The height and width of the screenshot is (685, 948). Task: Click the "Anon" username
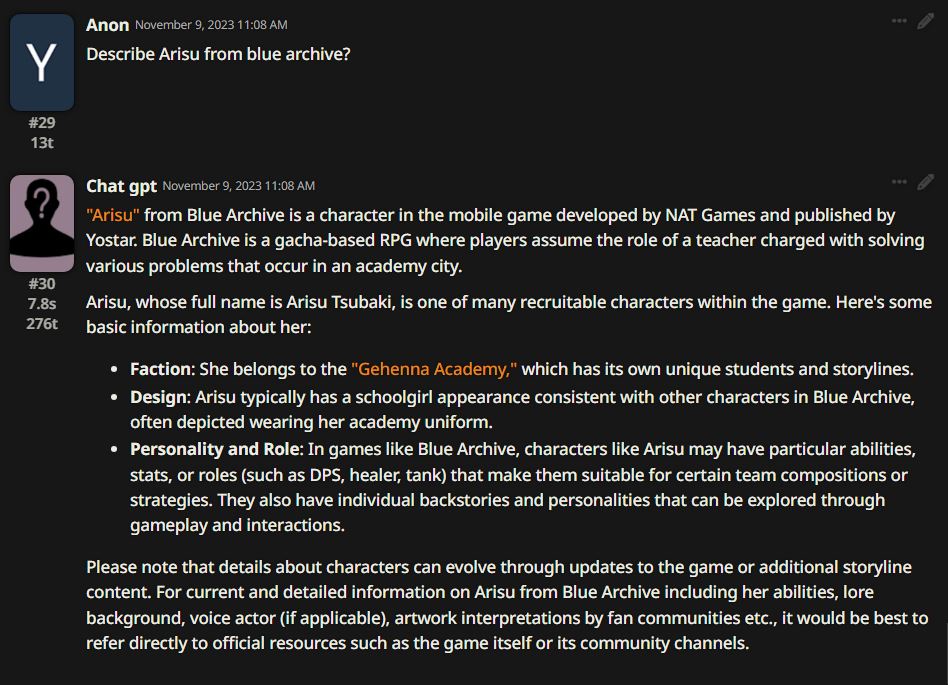point(108,25)
